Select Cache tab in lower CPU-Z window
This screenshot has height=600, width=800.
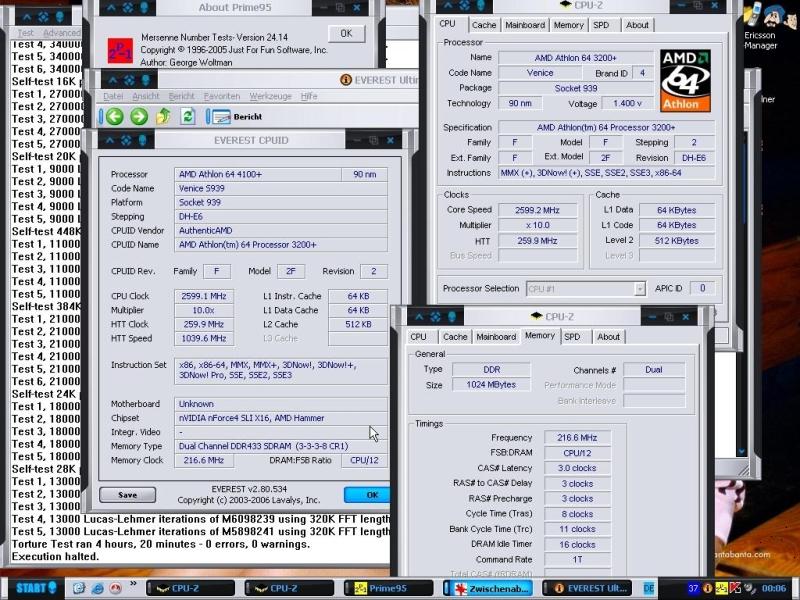[455, 337]
